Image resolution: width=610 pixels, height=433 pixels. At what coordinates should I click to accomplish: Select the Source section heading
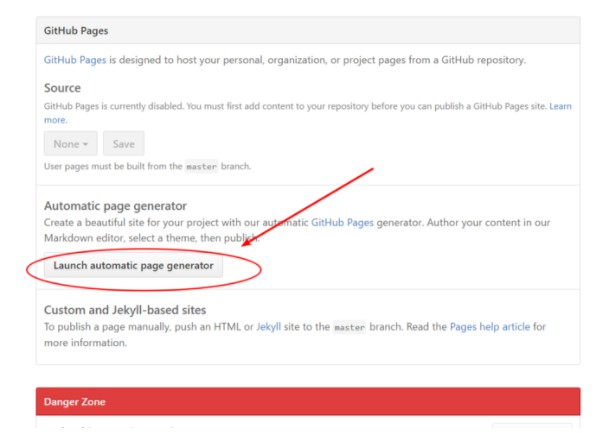(62, 88)
